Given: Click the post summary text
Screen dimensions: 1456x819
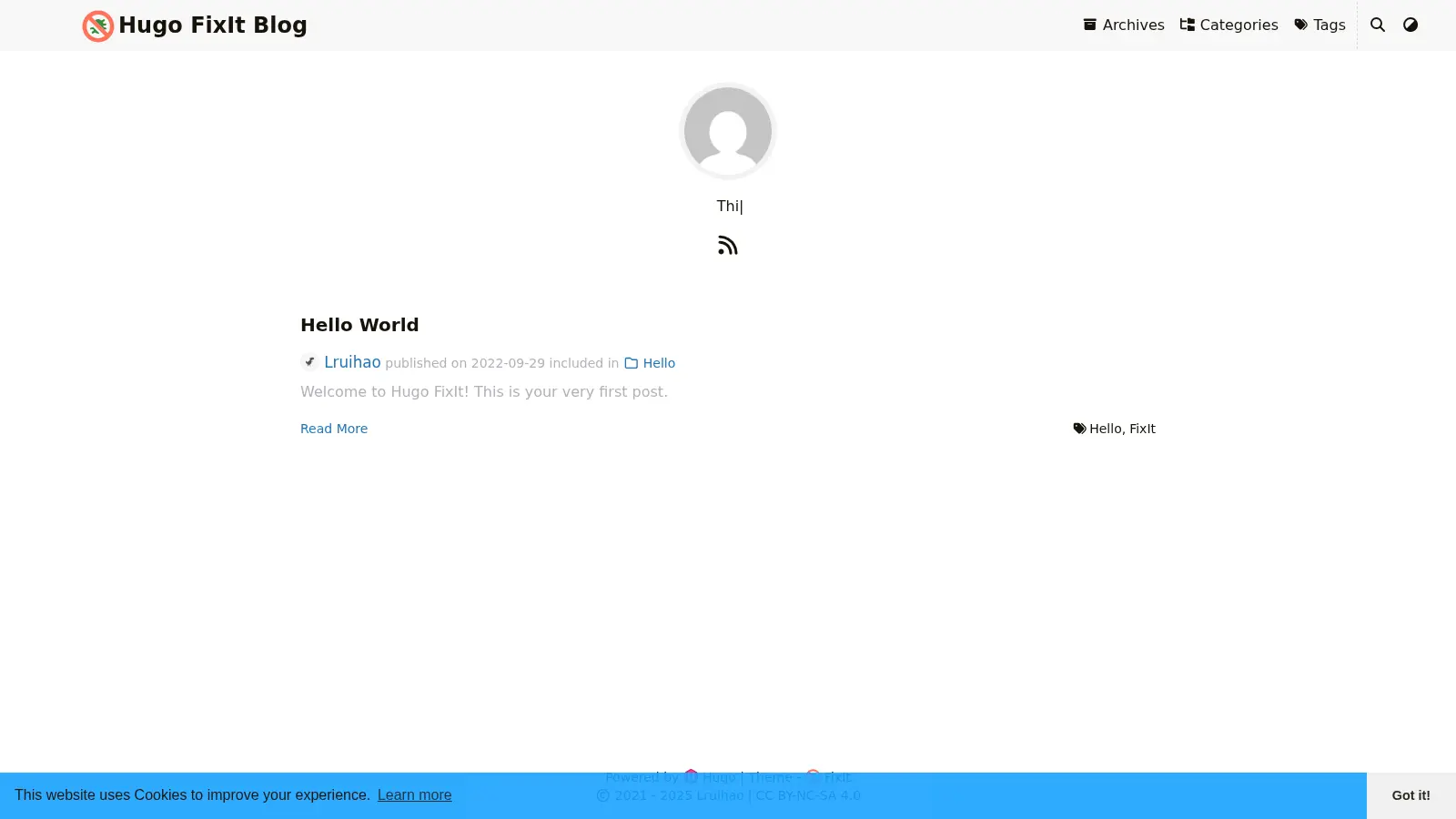Looking at the screenshot, I should [x=484, y=391].
